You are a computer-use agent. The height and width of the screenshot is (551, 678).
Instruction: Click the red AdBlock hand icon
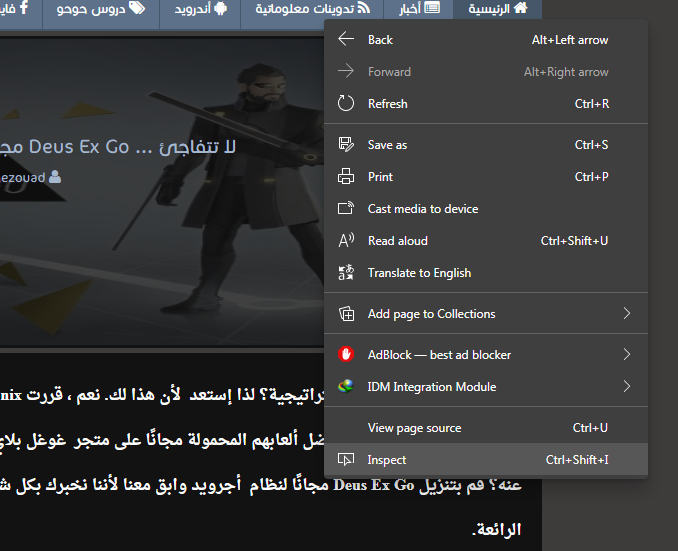(347, 355)
